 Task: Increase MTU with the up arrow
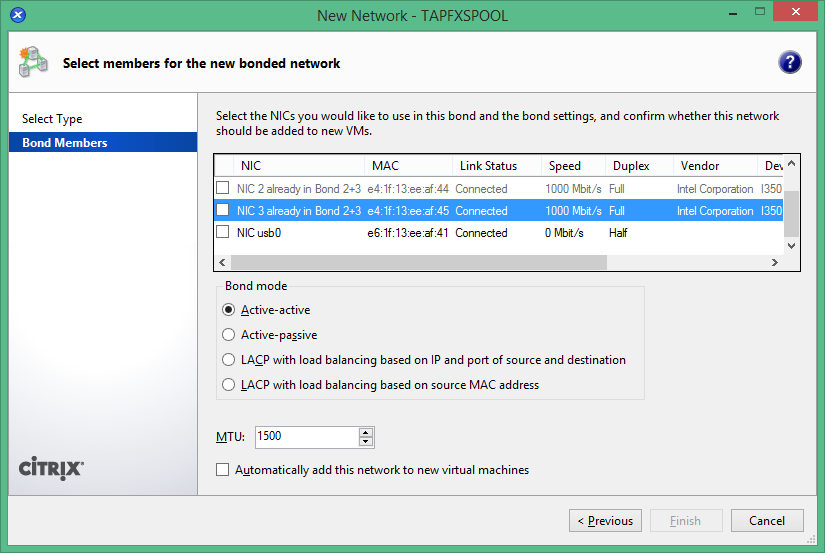[x=366, y=433]
